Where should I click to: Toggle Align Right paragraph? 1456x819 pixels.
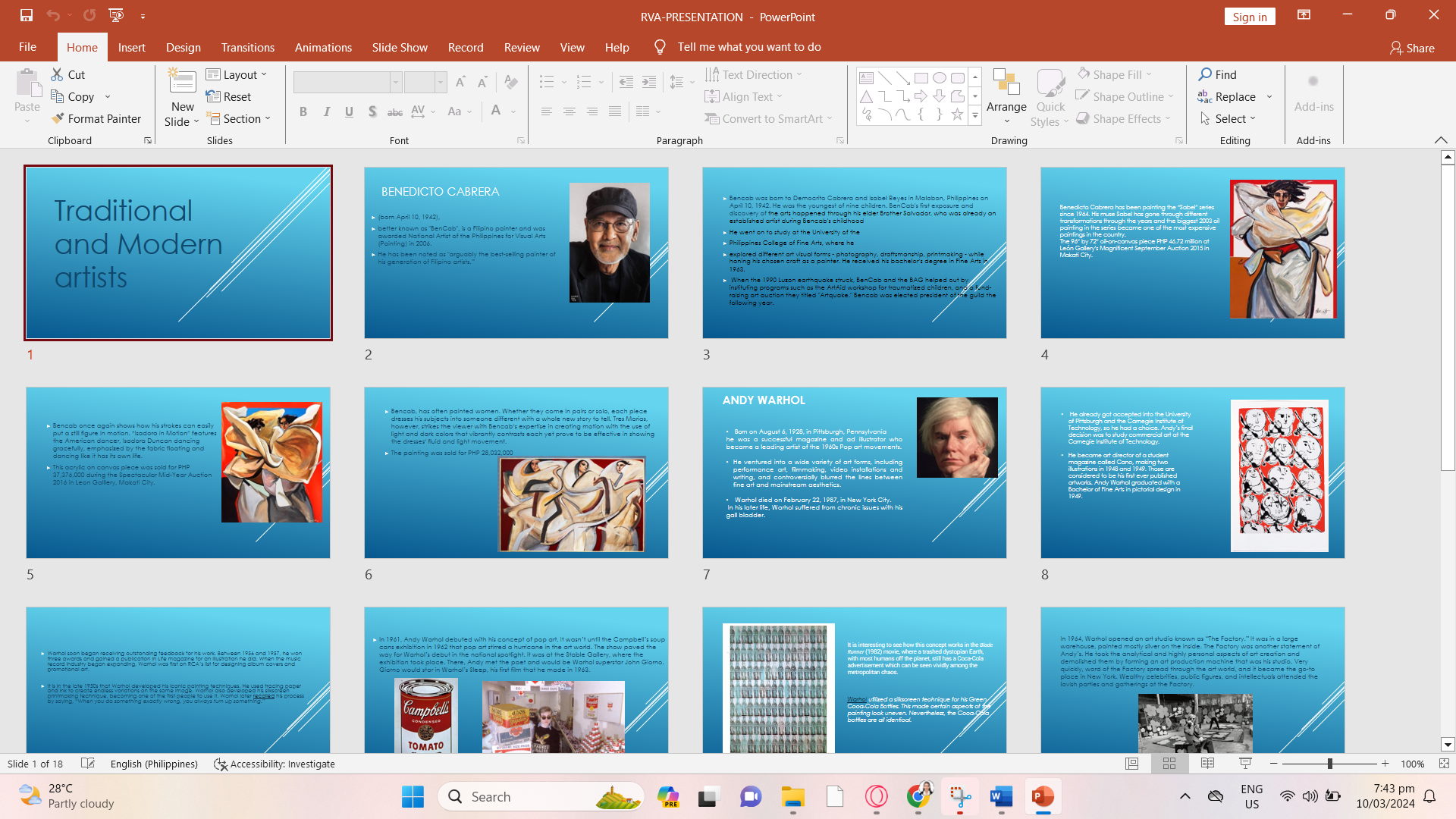point(591,111)
